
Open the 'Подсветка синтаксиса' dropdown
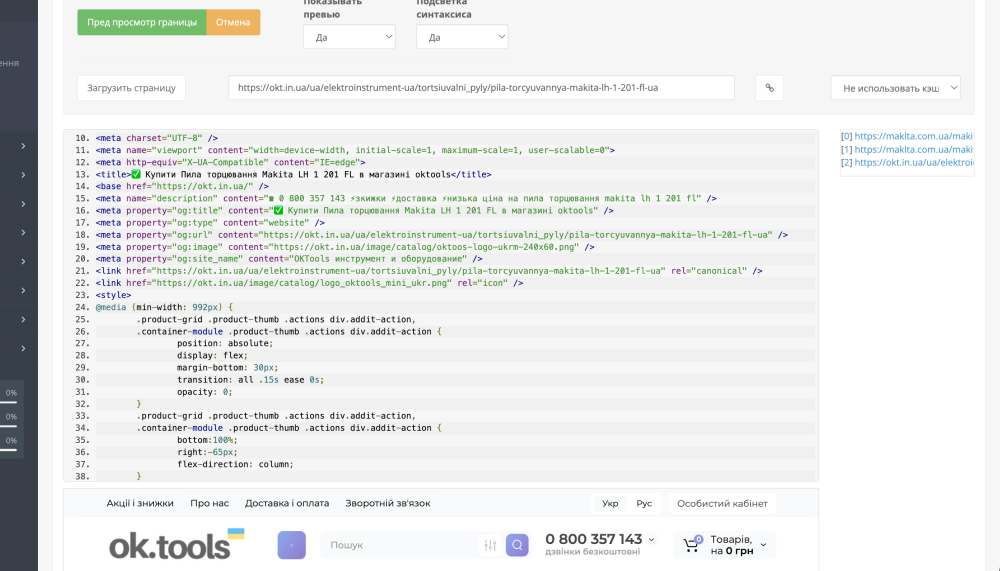tap(462, 37)
